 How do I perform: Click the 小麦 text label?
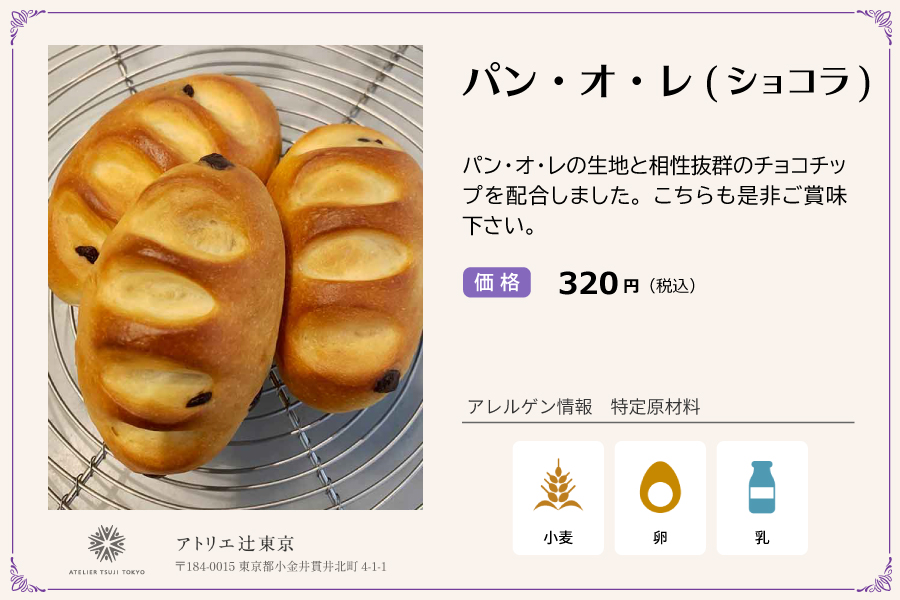[558, 537]
